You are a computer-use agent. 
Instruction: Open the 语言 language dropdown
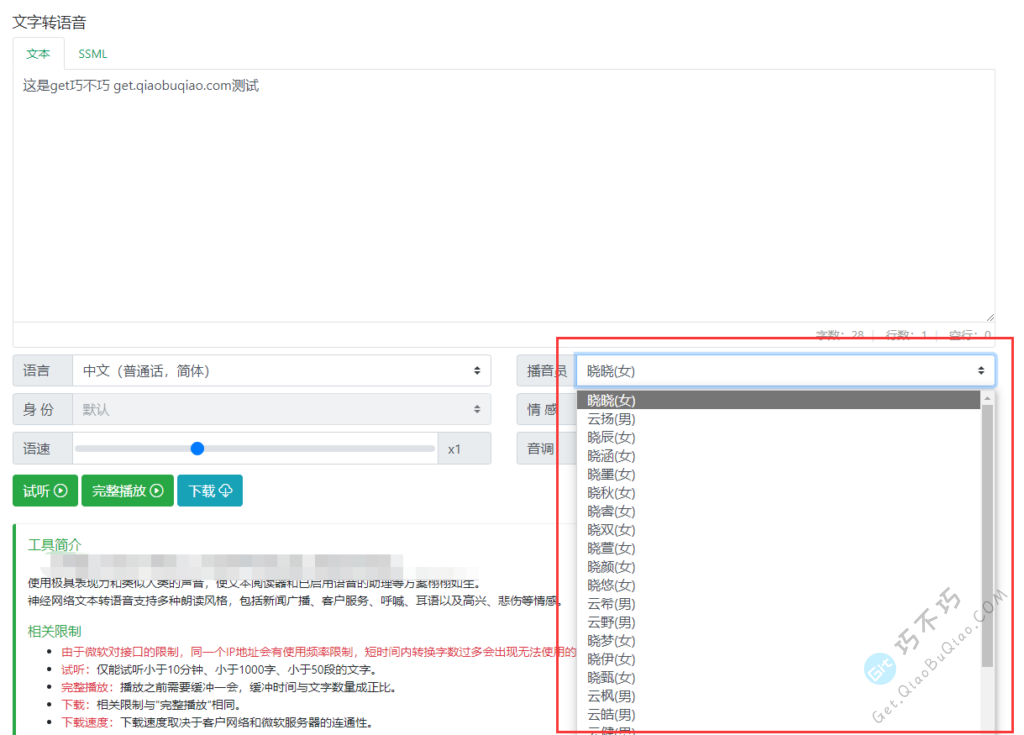tap(281, 371)
